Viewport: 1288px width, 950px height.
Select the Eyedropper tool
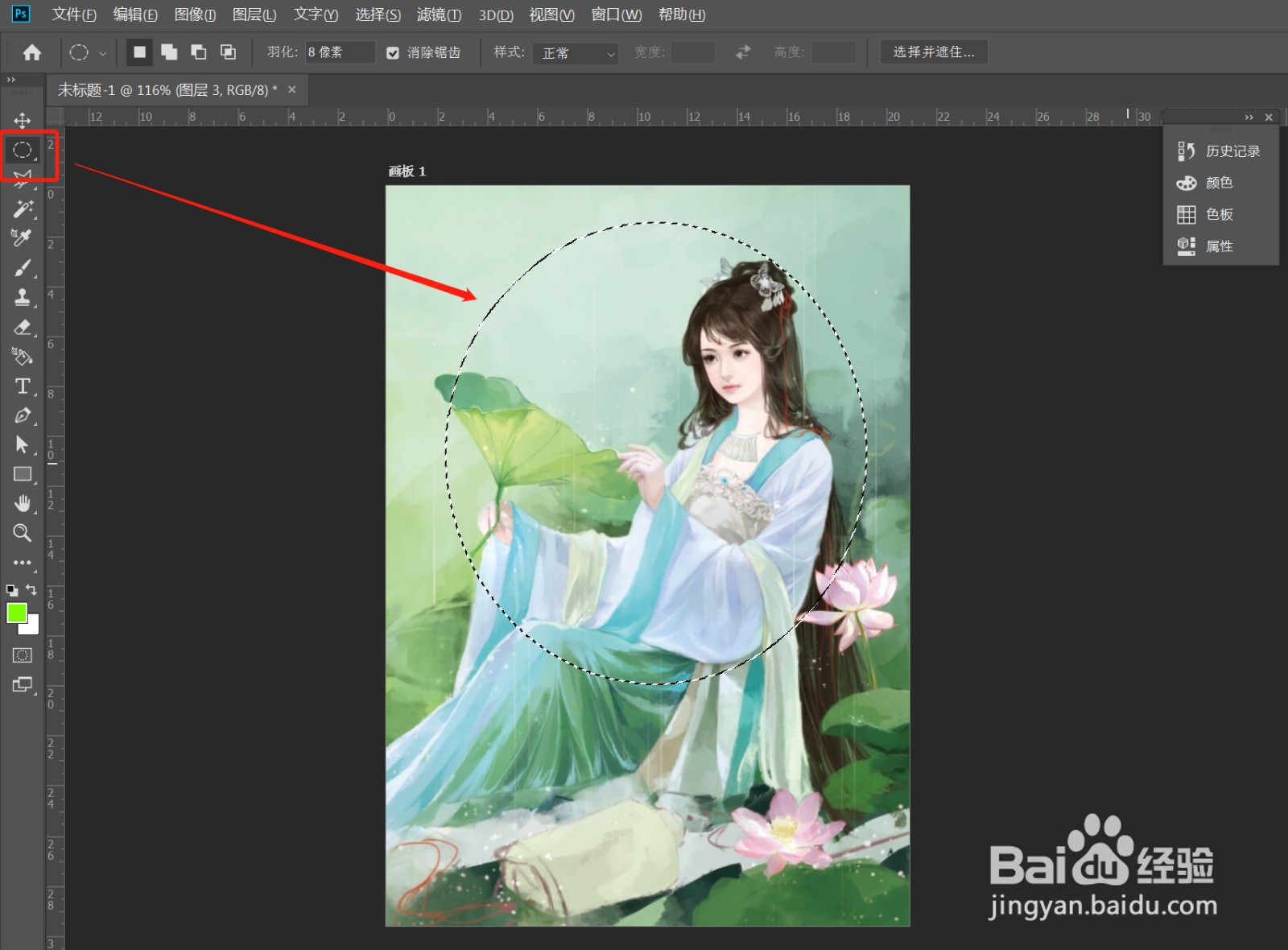coord(22,238)
